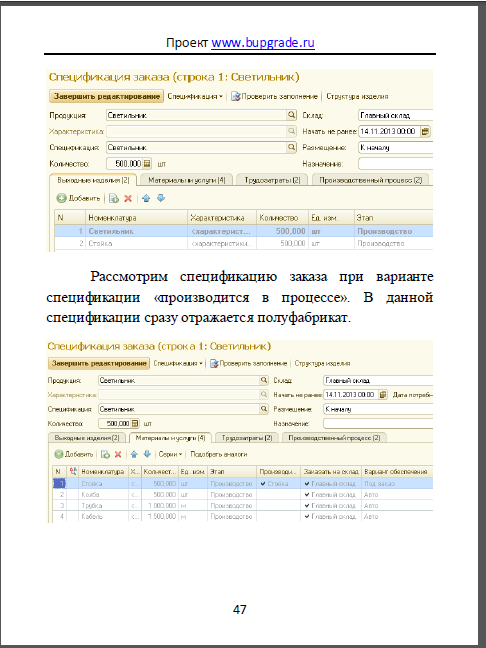The image size is (486, 648).
Task: Click Склад field in first screenshot
Action: 395,115
